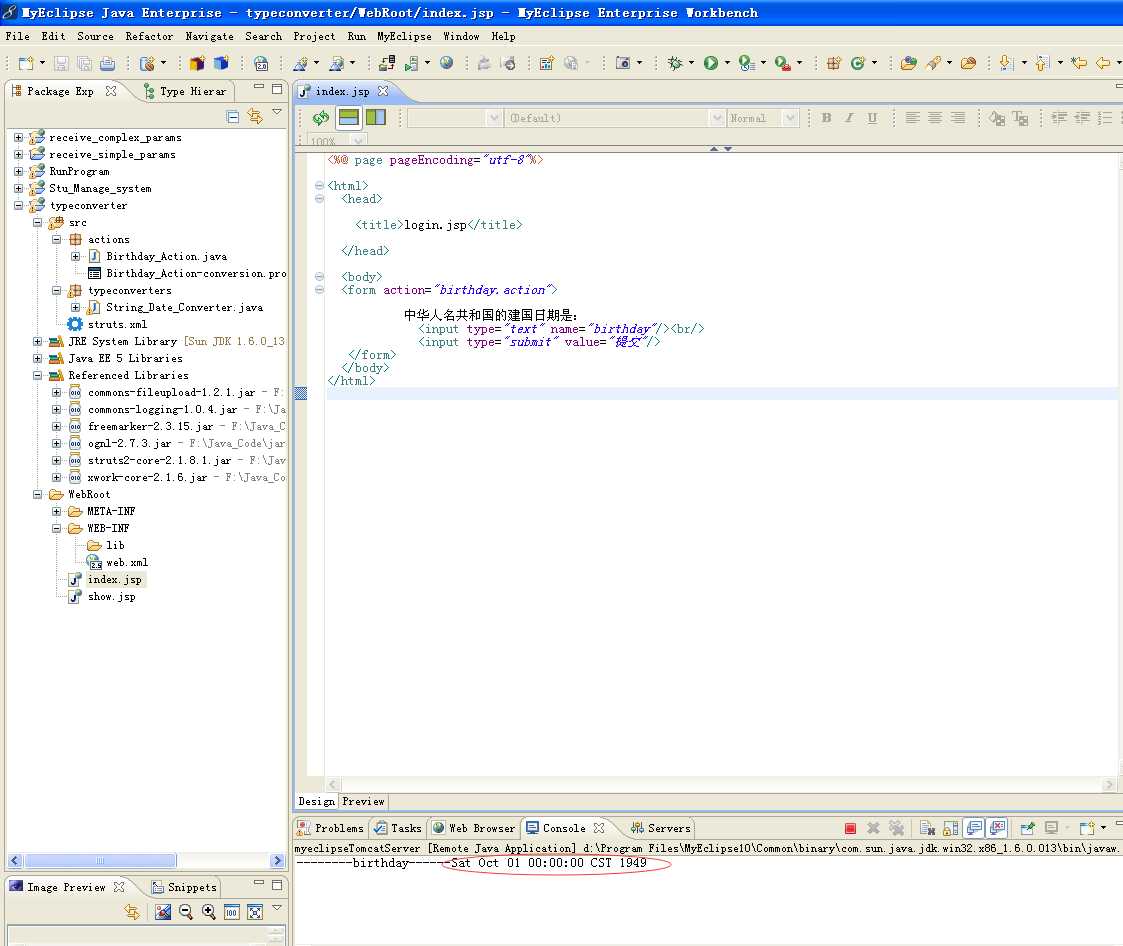The image size is (1123, 946).
Task: Click the deploy server icon in toolbar
Action: 387,63
